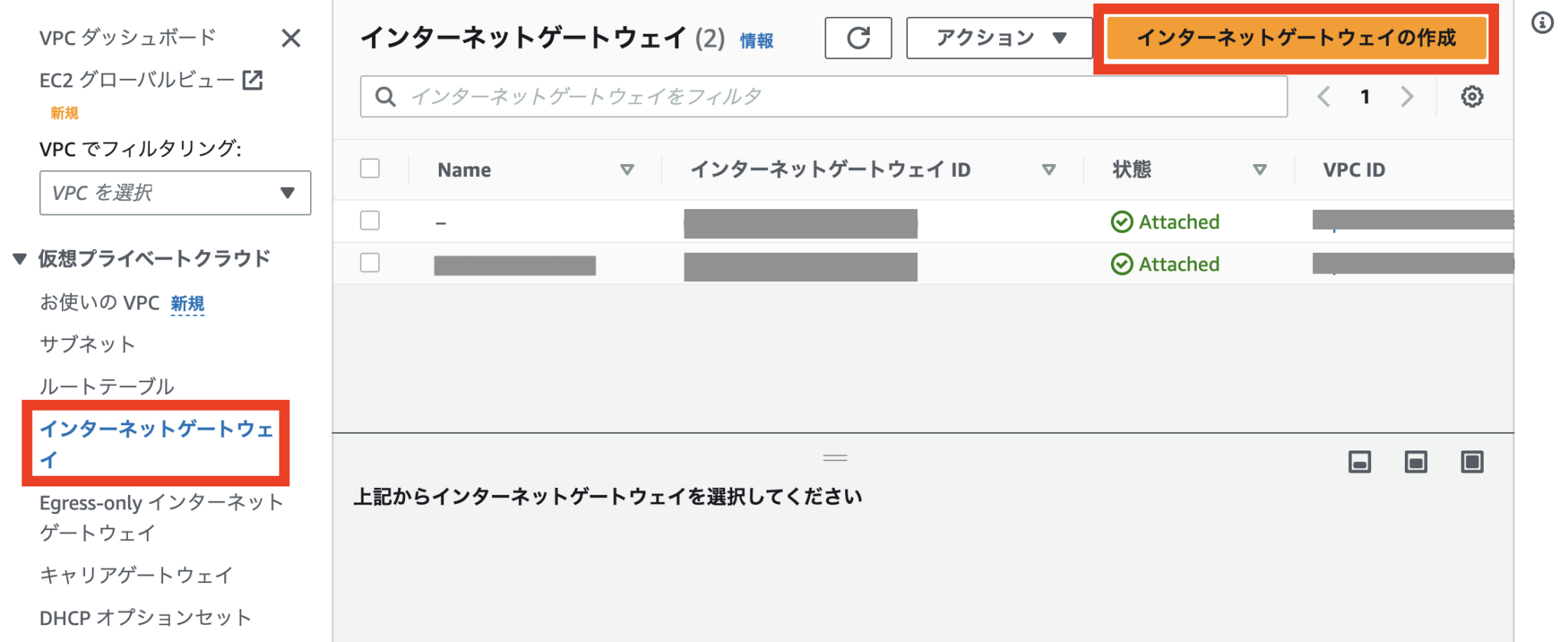
Task: Open the preferences gear for the table
Action: 1472,97
